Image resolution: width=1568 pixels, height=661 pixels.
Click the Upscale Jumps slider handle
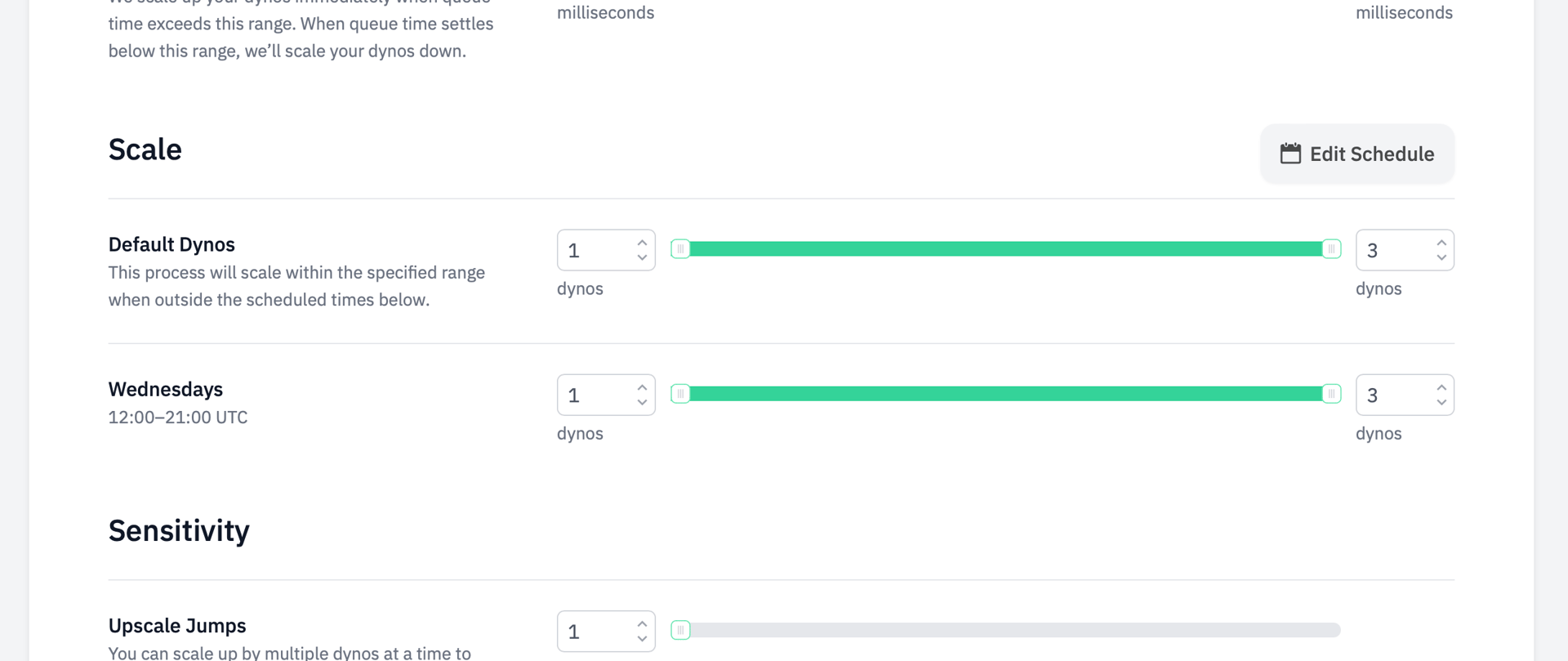pyautogui.click(x=680, y=630)
